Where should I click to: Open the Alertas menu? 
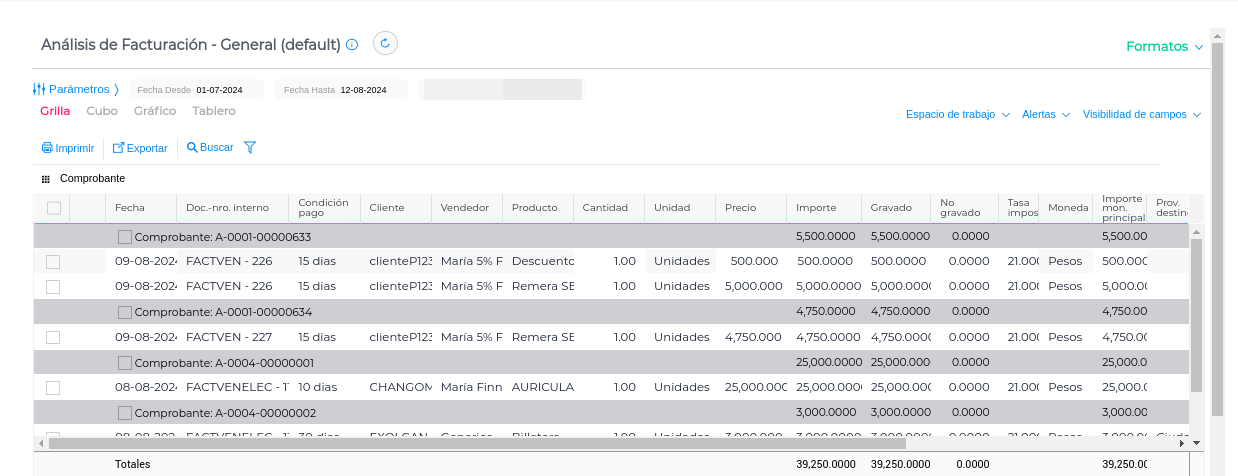(1046, 115)
